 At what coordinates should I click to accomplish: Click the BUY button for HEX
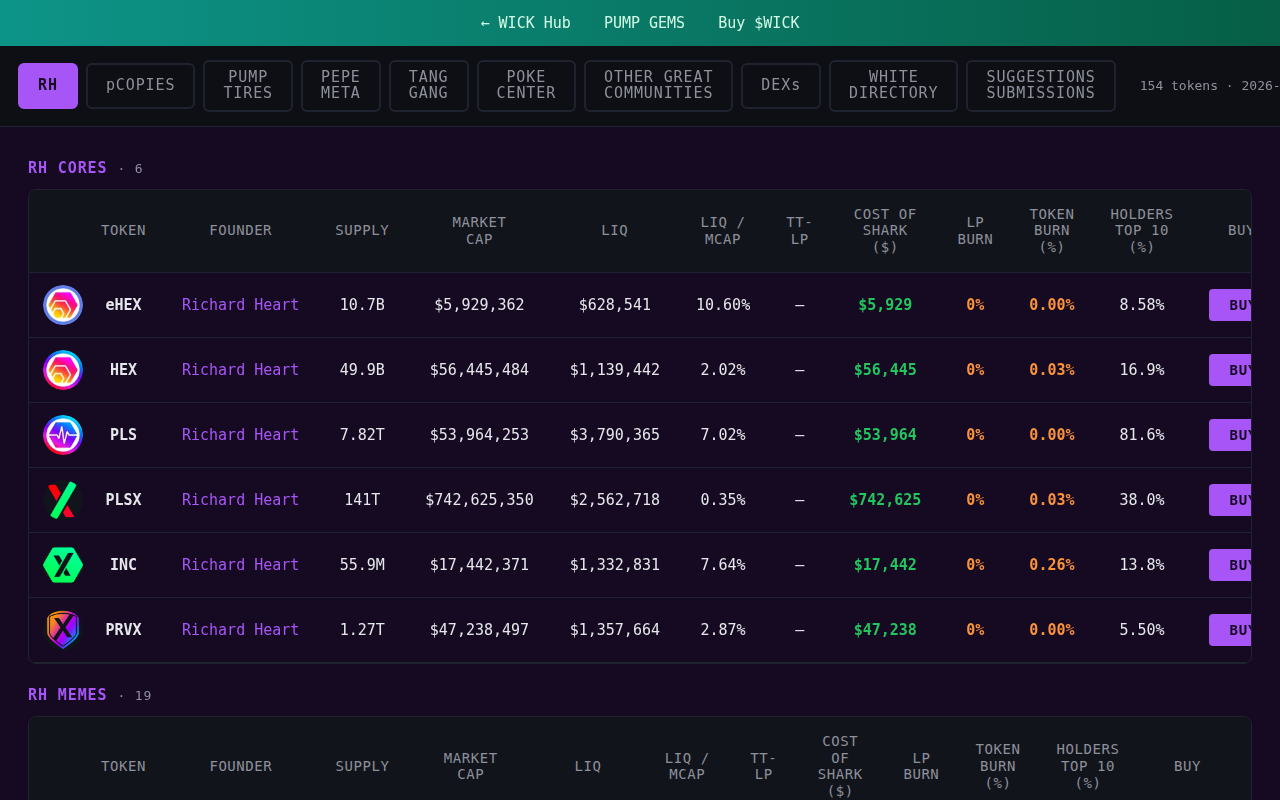pyautogui.click(x=1230, y=370)
